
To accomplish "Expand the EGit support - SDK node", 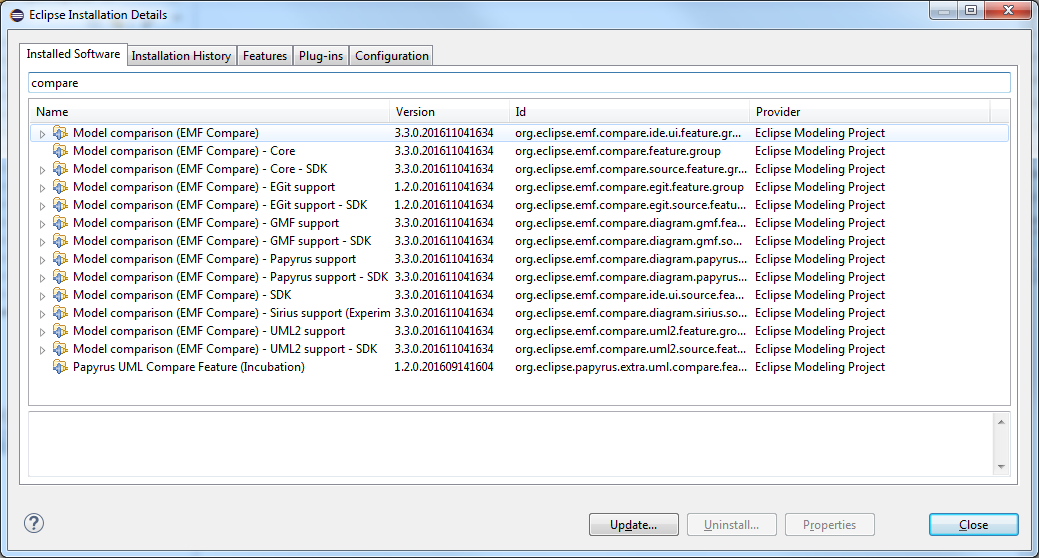I will (x=42, y=205).
